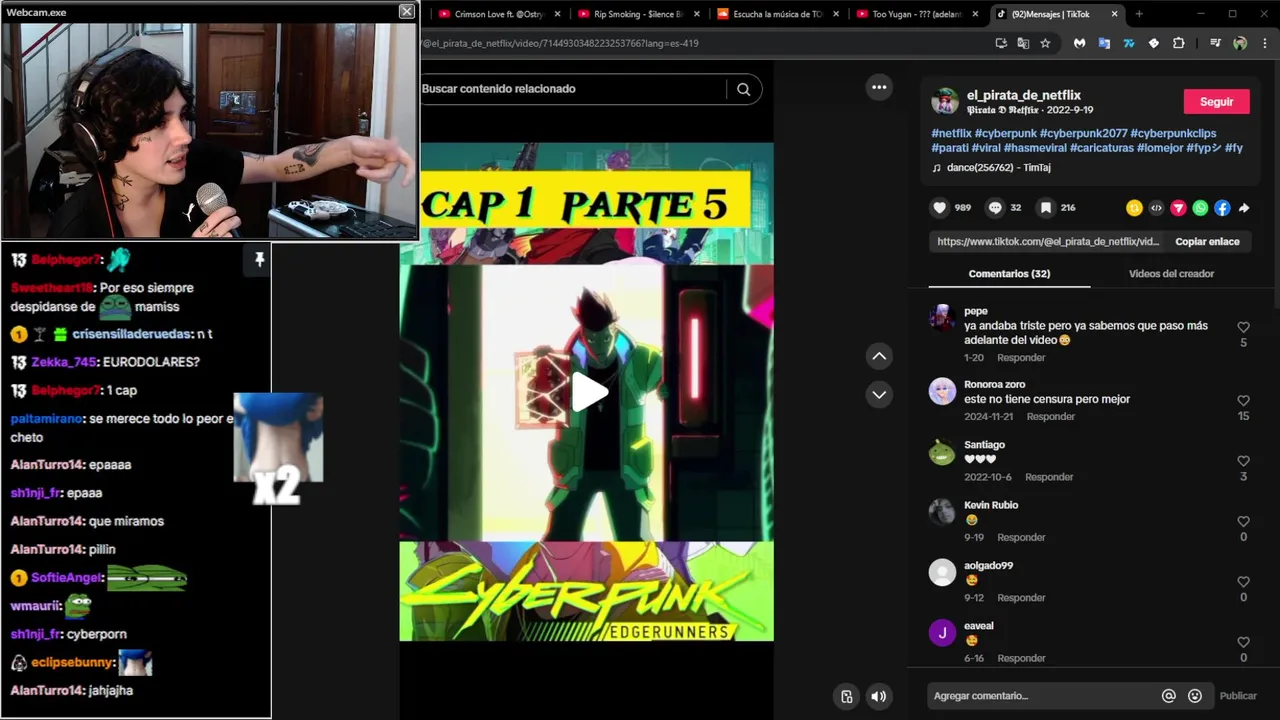Open more share options arrow
Image resolution: width=1280 pixels, height=720 pixels.
[1244, 208]
